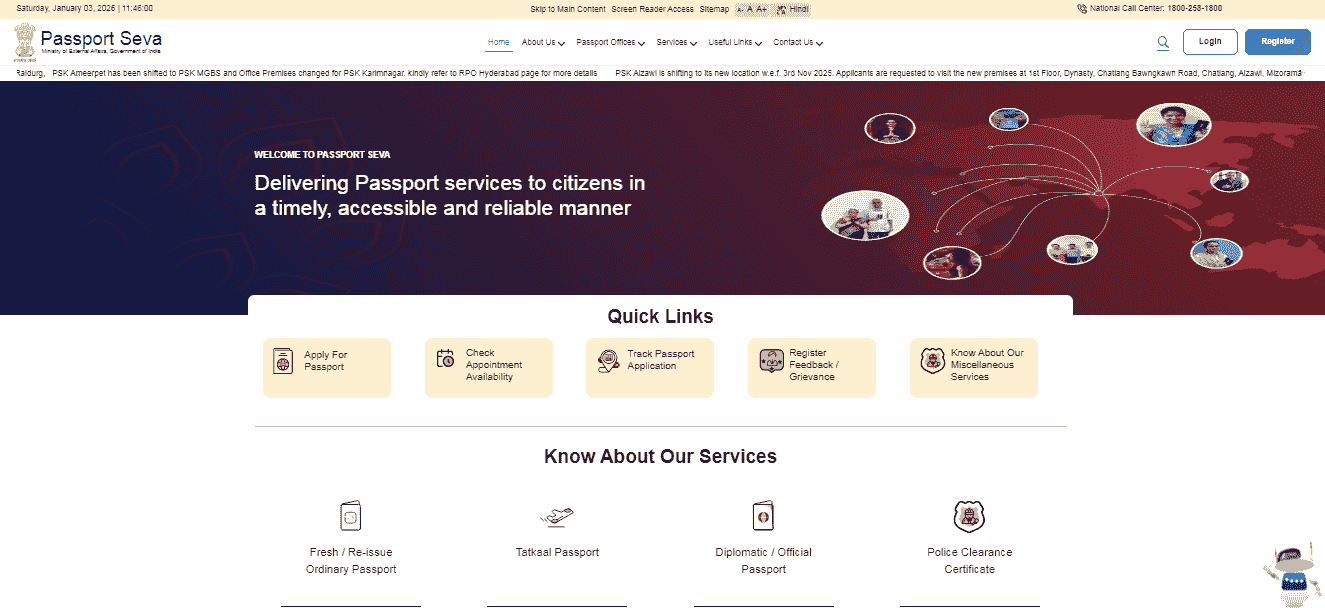The width and height of the screenshot is (1325, 608).
Task: Click the search magnifier icon
Action: click(1163, 42)
